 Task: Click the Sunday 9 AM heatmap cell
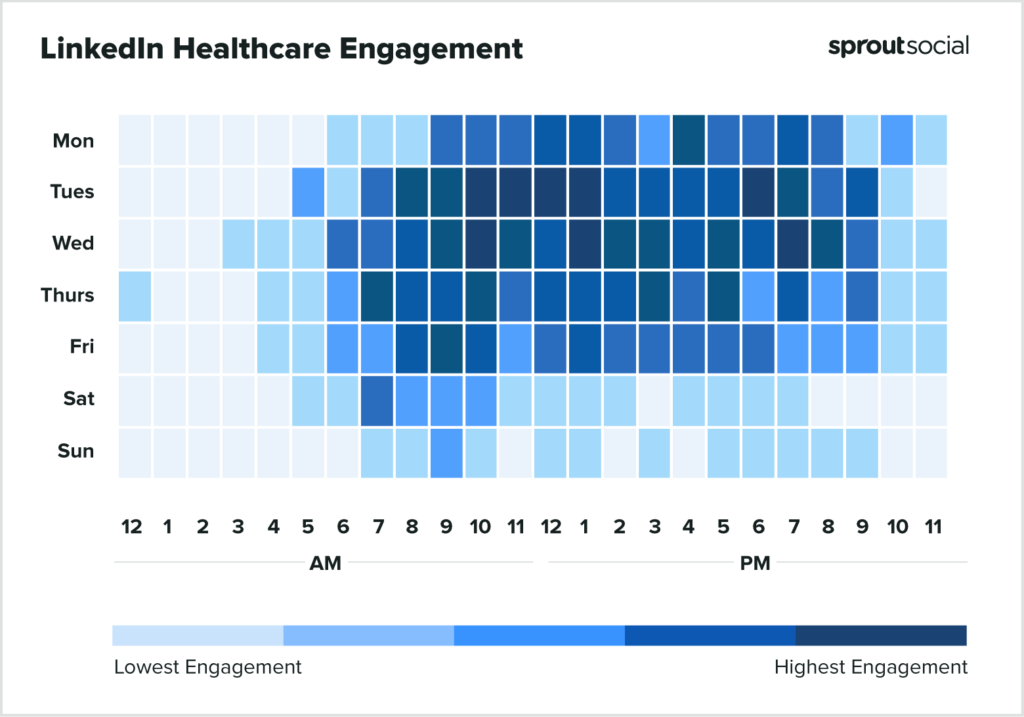pos(445,452)
